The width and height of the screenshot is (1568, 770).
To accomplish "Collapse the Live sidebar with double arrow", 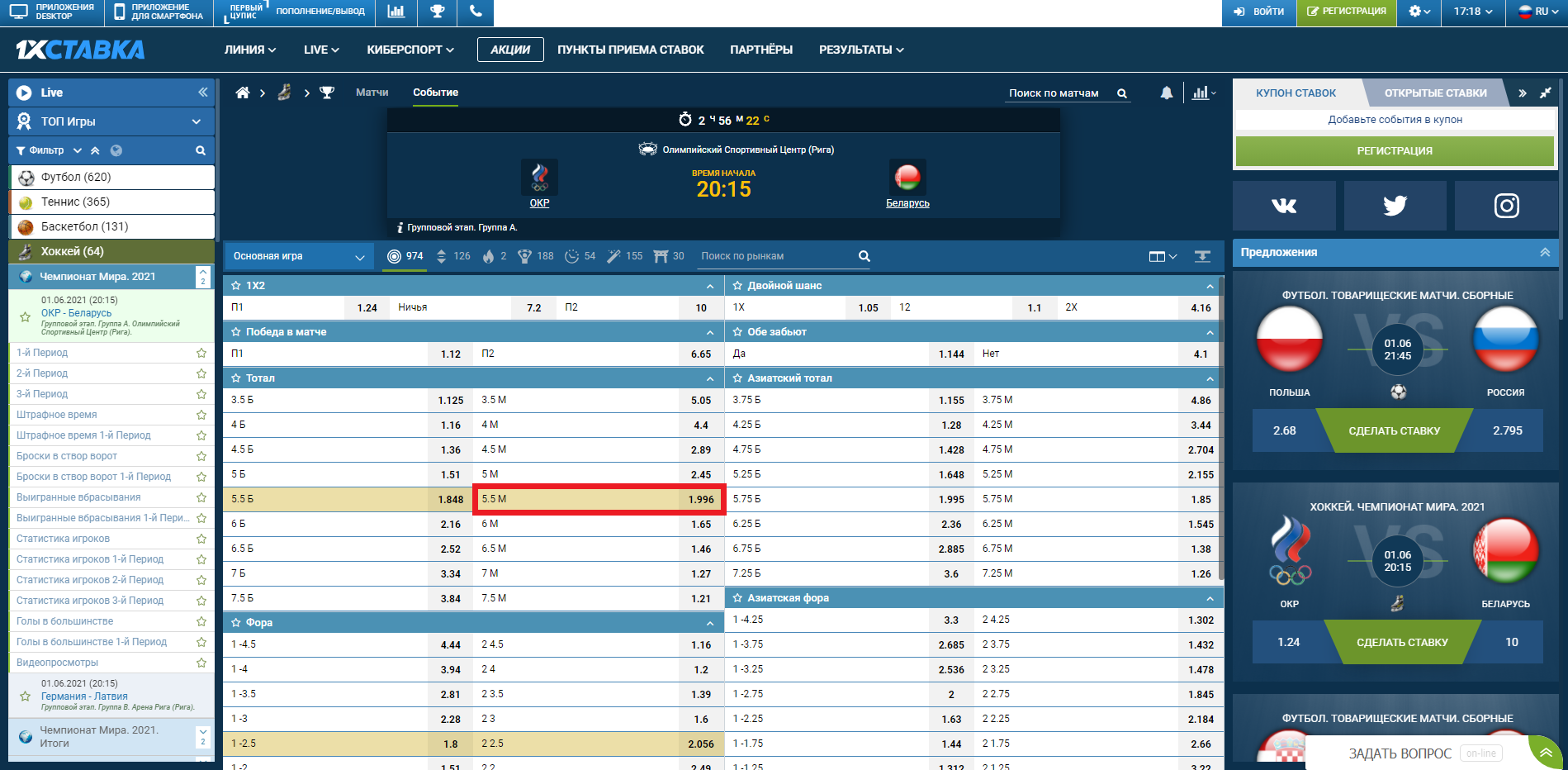I will [x=202, y=93].
